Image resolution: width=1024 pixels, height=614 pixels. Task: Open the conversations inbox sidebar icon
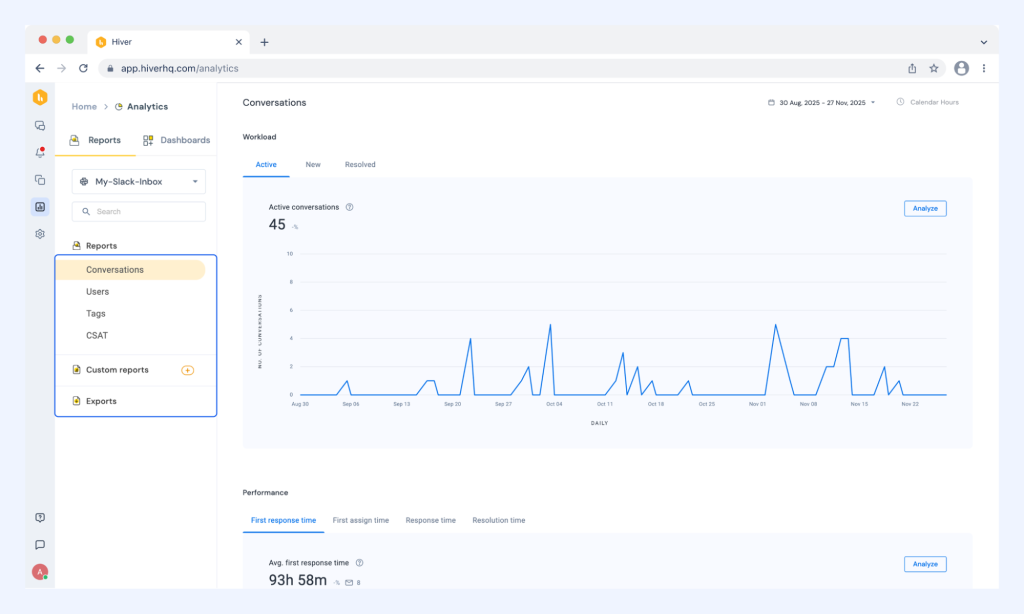tap(40, 125)
